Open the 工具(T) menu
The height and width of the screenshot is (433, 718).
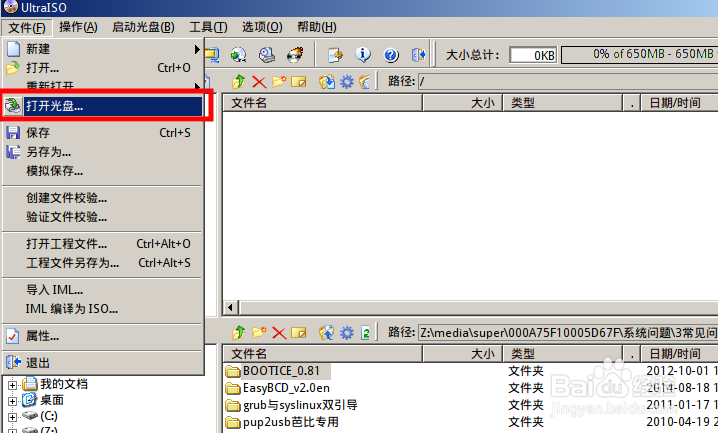(208, 27)
